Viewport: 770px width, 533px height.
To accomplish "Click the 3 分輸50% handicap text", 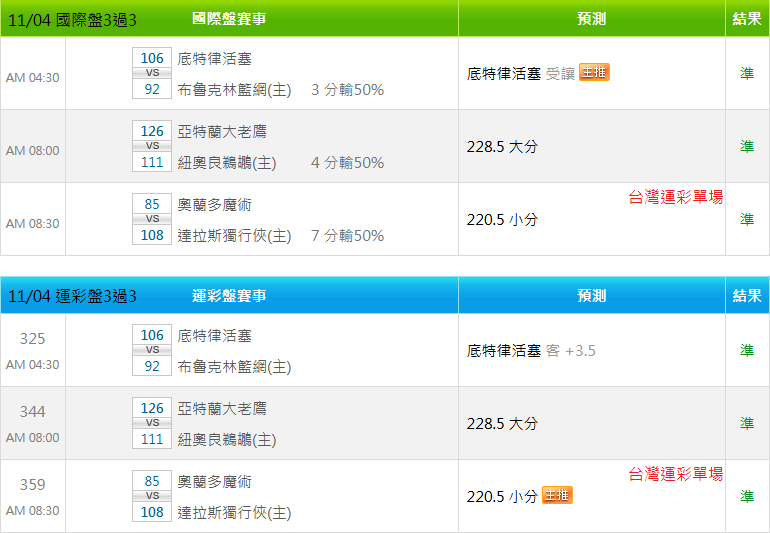I will tap(348, 89).
